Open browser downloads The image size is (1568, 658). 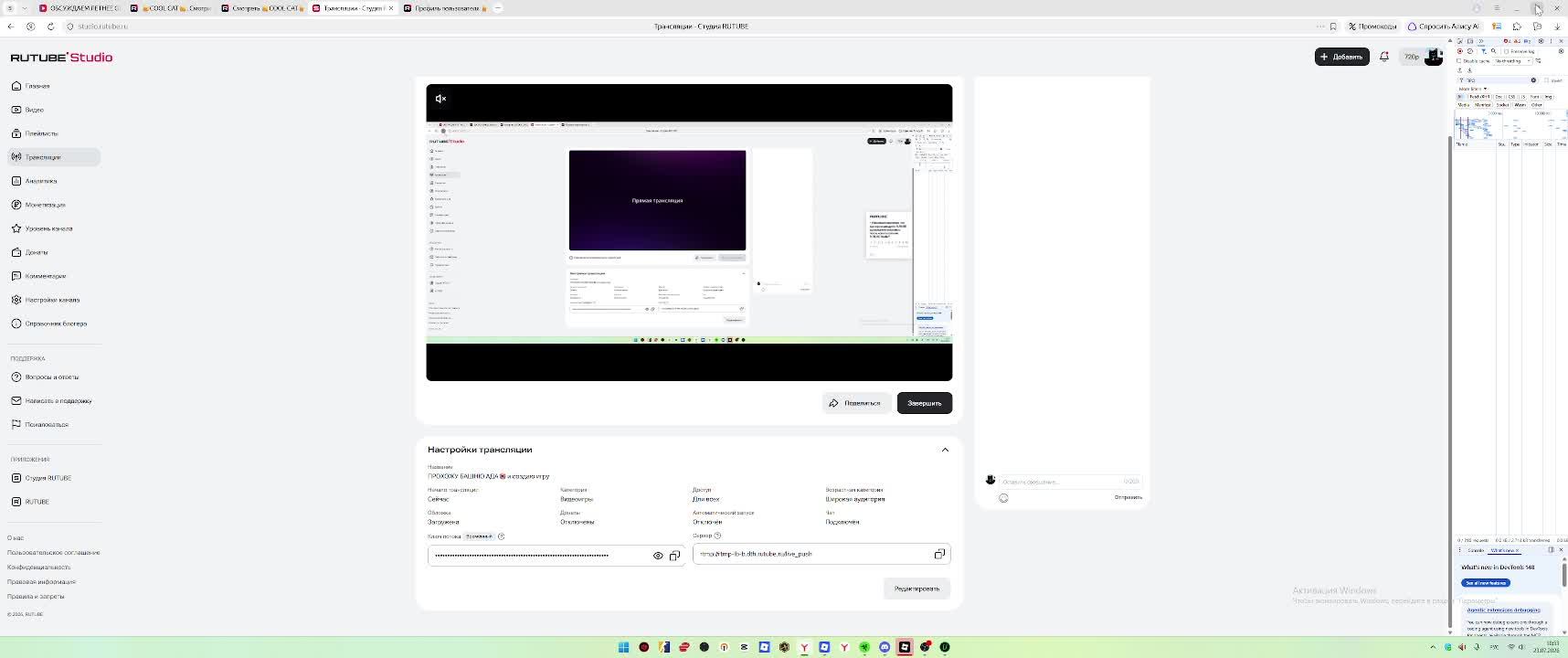click(x=1557, y=27)
